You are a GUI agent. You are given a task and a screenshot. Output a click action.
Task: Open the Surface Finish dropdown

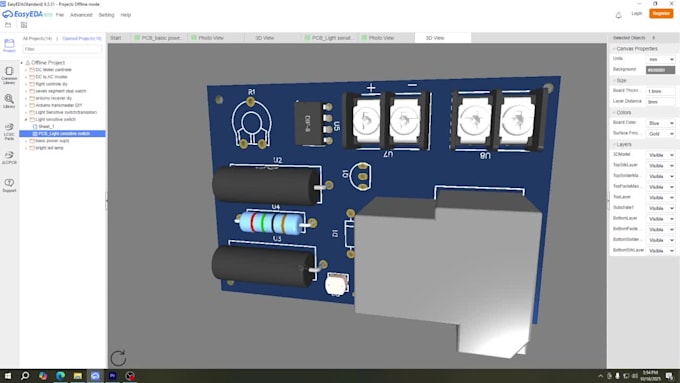point(660,134)
